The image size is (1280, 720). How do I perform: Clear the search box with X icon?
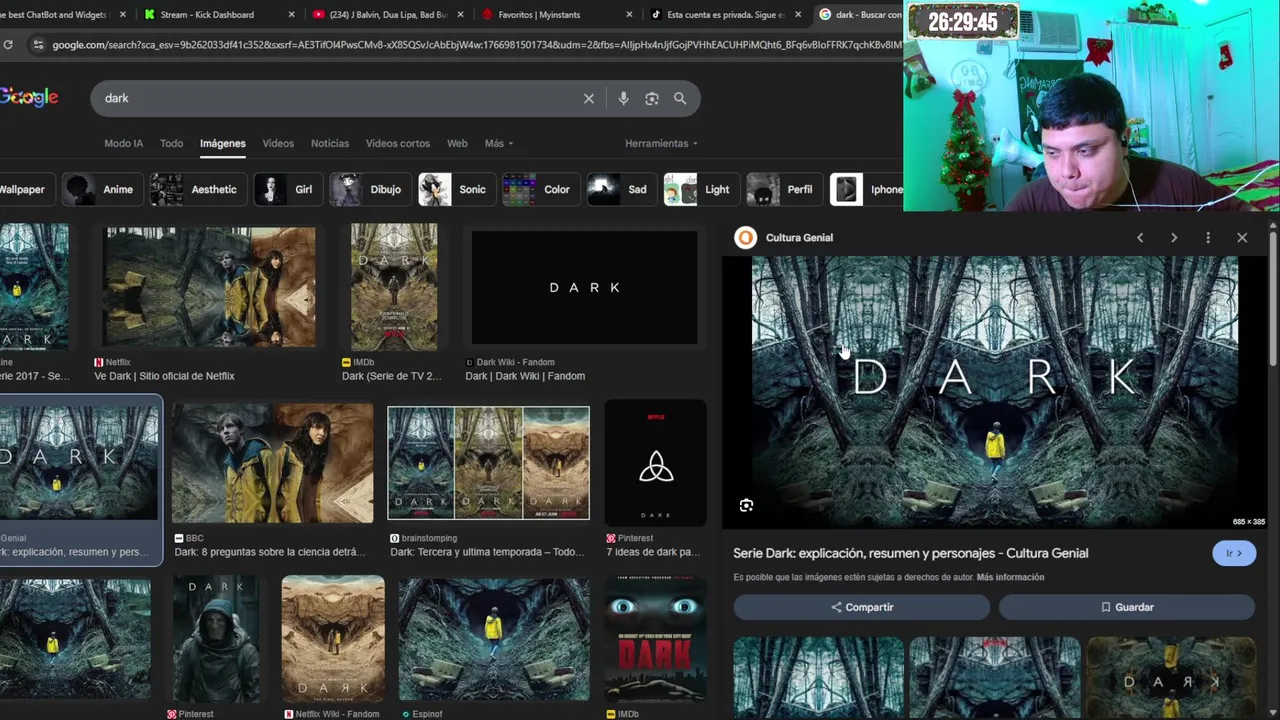589,98
